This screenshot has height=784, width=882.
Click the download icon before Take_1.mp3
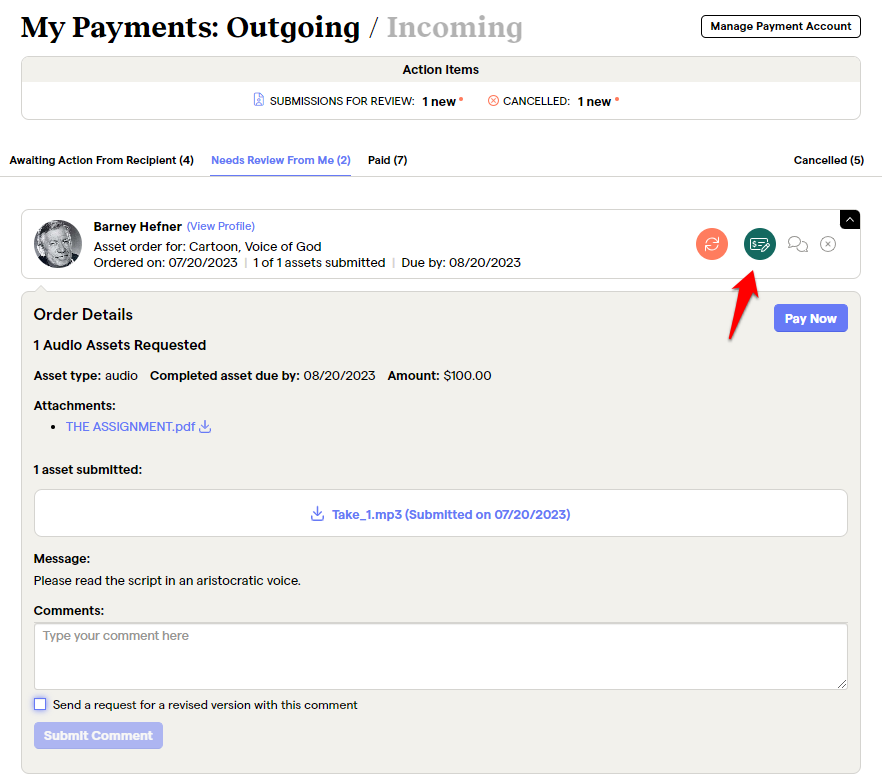(x=317, y=513)
